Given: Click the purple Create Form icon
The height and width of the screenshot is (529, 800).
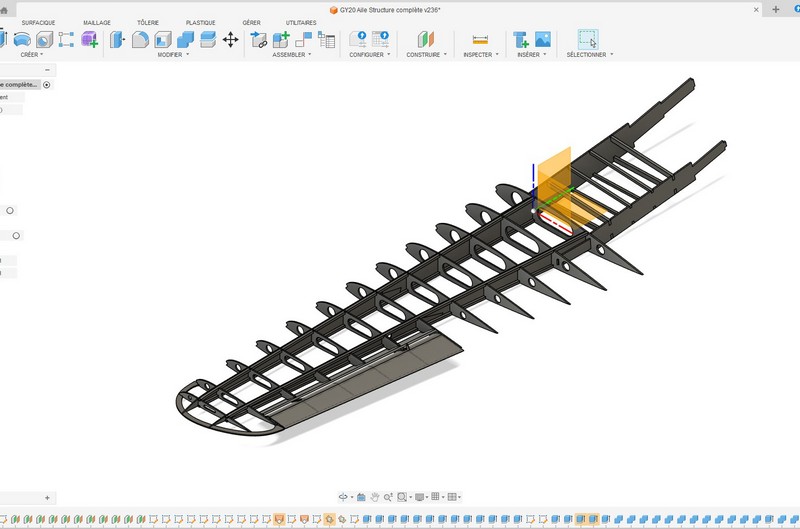Looking at the screenshot, I should pyautogui.click(x=89, y=39).
